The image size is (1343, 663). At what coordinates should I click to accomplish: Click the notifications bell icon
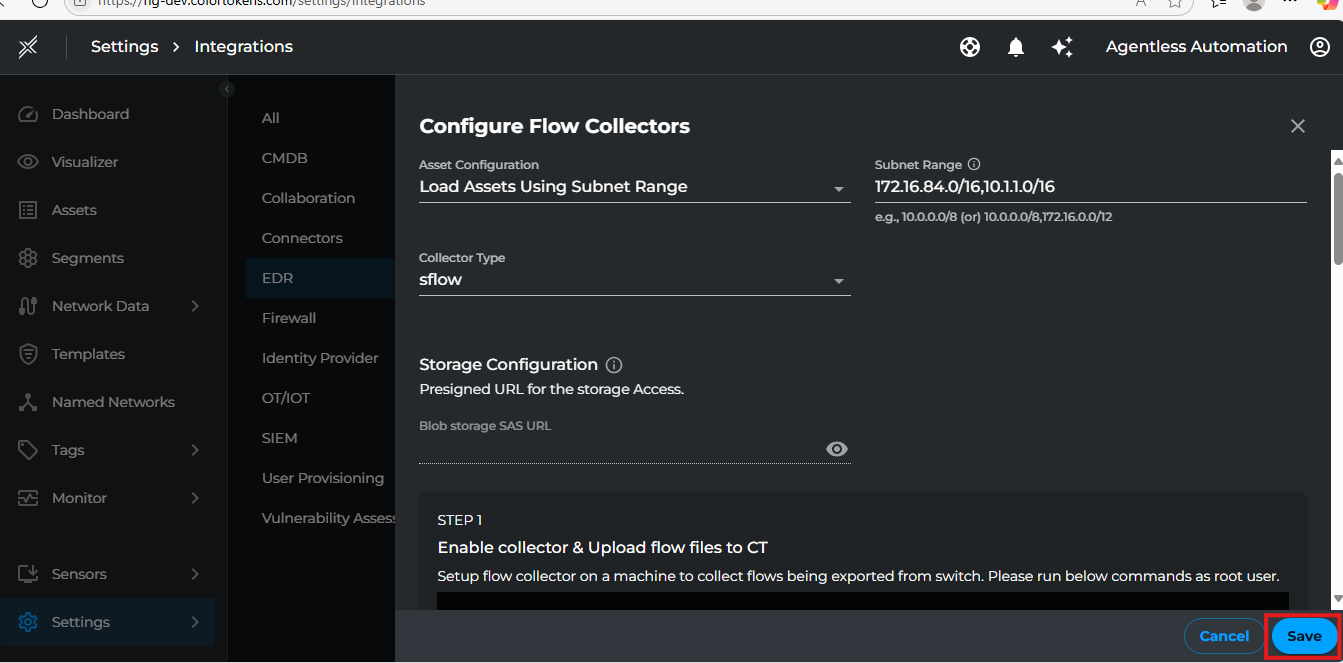click(x=1015, y=46)
